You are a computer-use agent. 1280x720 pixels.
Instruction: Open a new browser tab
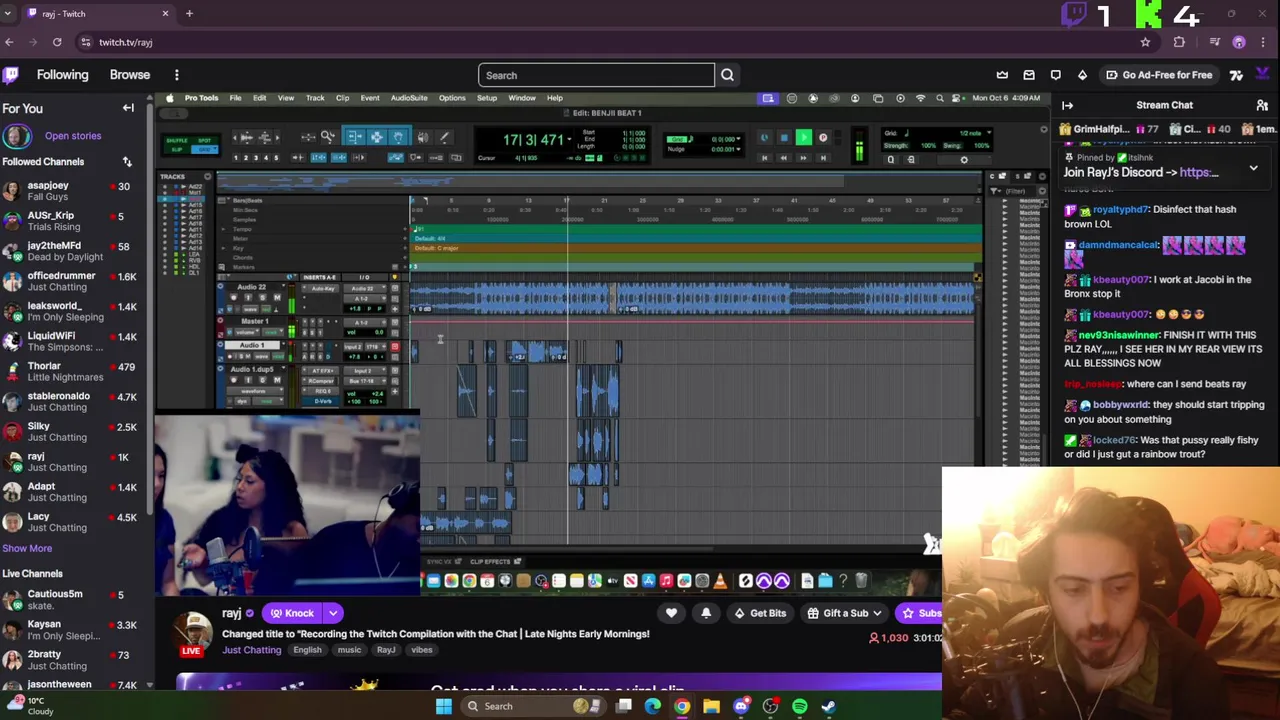click(x=189, y=14)
